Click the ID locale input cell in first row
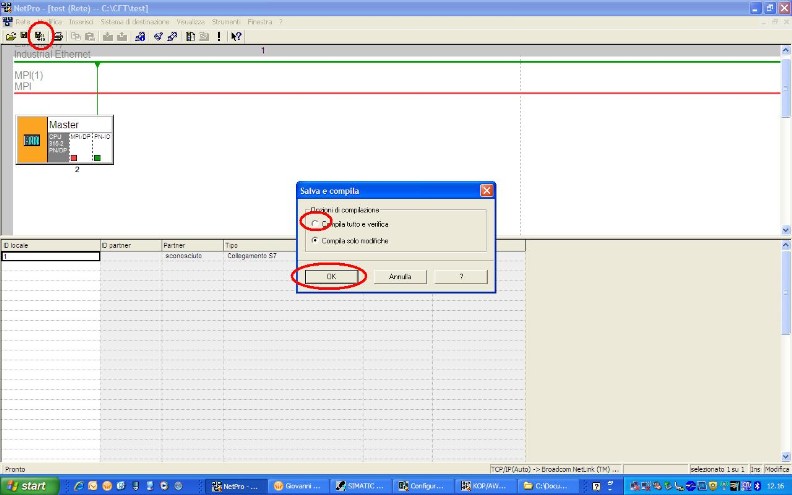This screenshot has height=495, width=792. [51, 256]
